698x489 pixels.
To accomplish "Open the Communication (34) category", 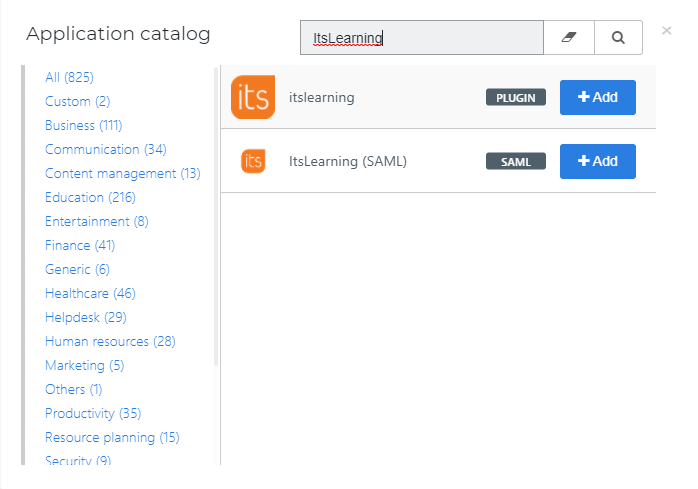I will 106,150.
